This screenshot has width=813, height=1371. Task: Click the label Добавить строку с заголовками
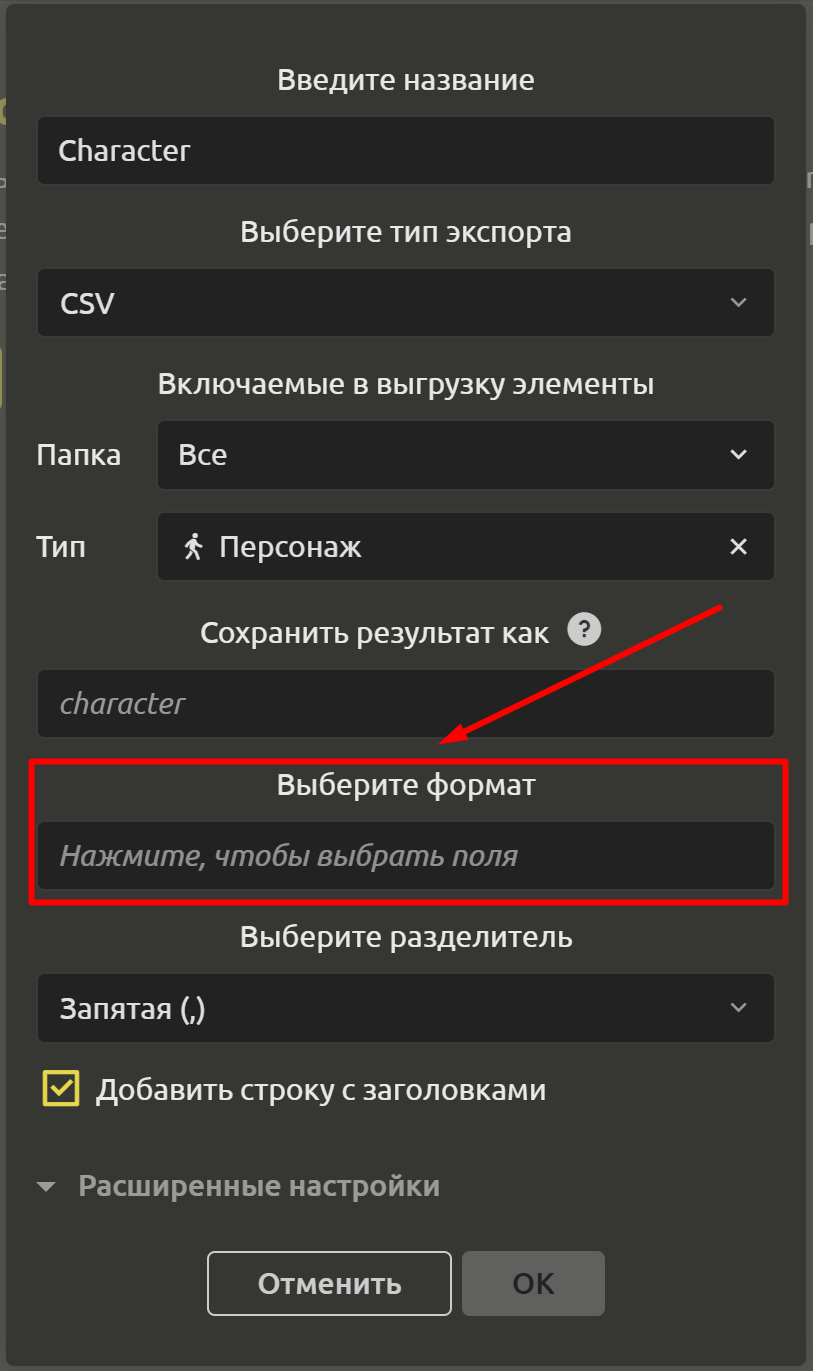coord(321,1089)
